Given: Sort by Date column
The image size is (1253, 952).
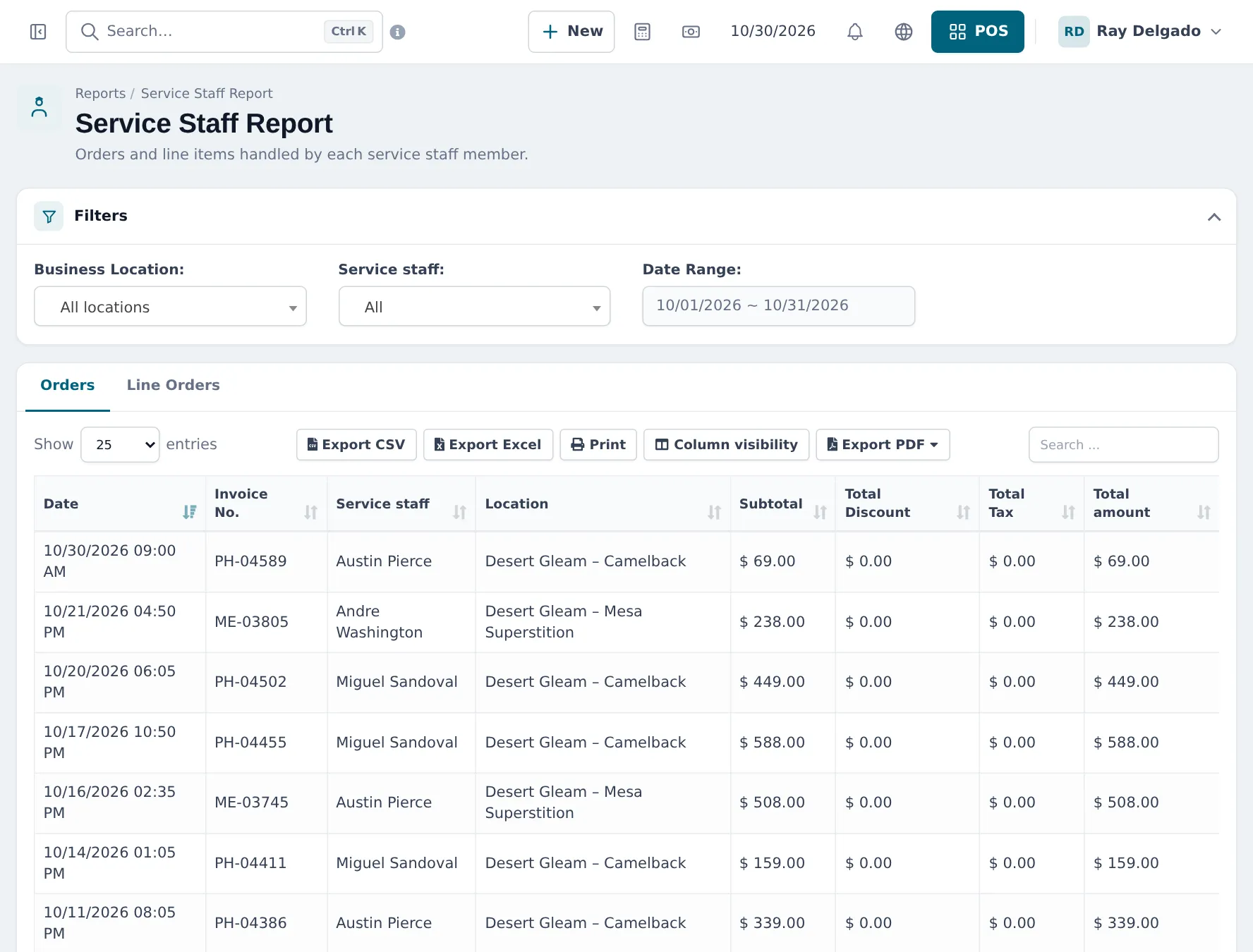Looking at the screenshot, I should tap(120, 504).
